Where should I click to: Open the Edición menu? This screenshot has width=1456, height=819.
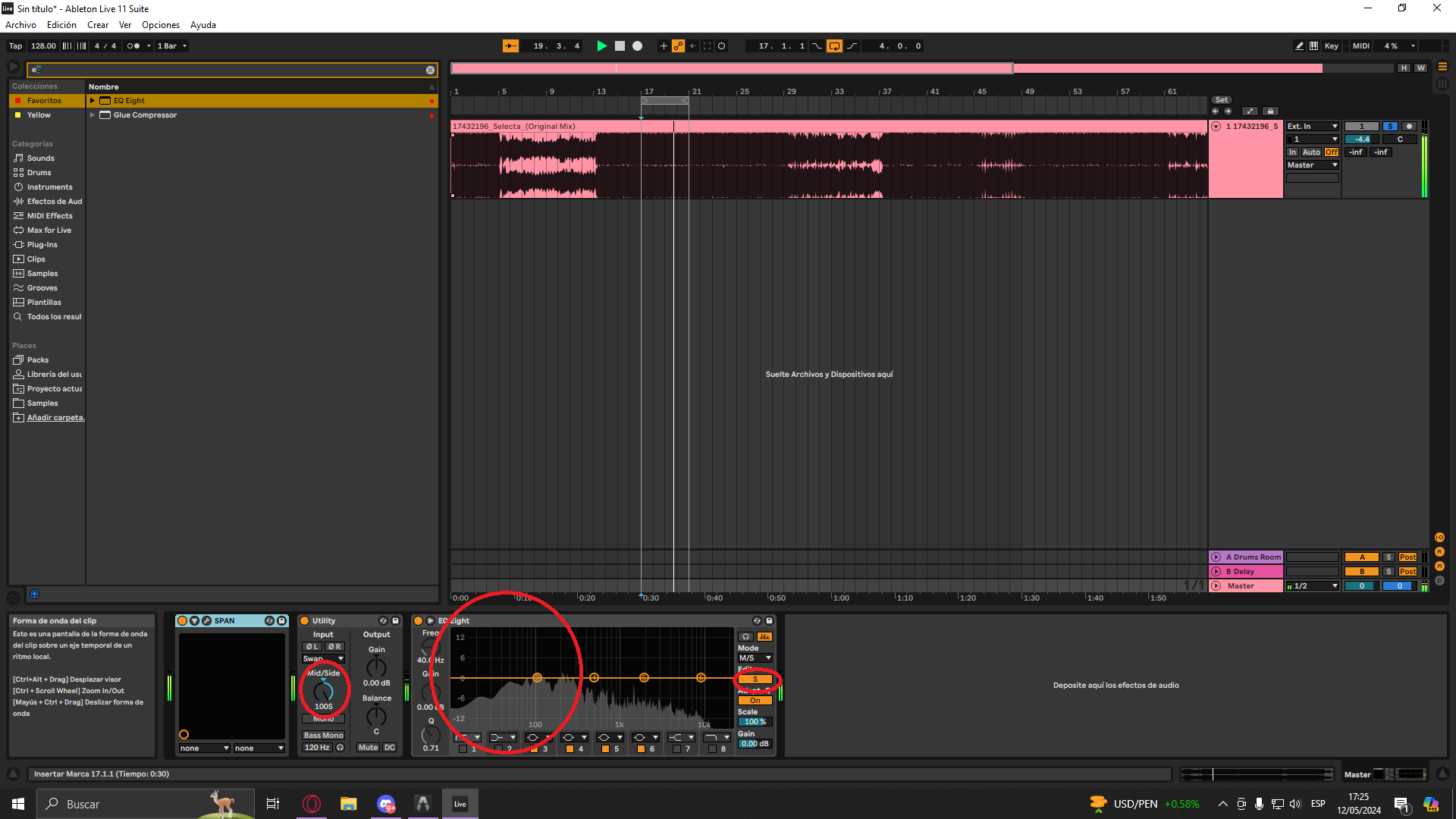point(61,25)
